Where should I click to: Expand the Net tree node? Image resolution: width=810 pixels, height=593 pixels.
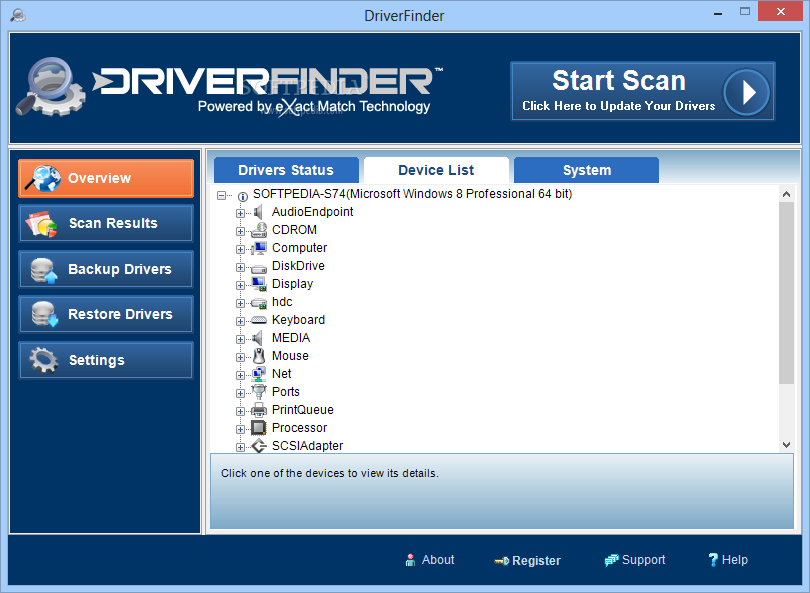tap(240, 376)
